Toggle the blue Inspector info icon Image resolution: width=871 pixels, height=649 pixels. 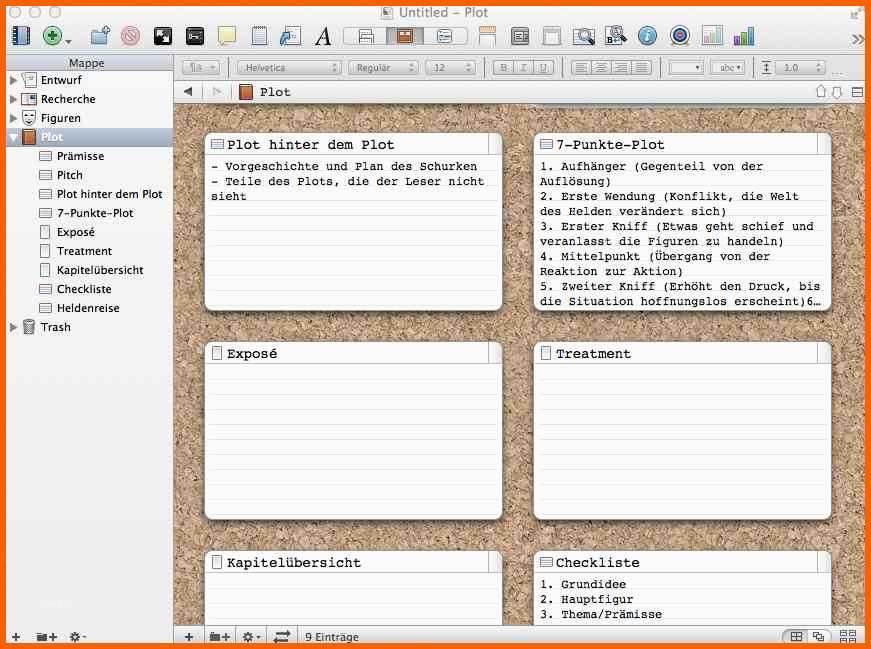[647, 36]
